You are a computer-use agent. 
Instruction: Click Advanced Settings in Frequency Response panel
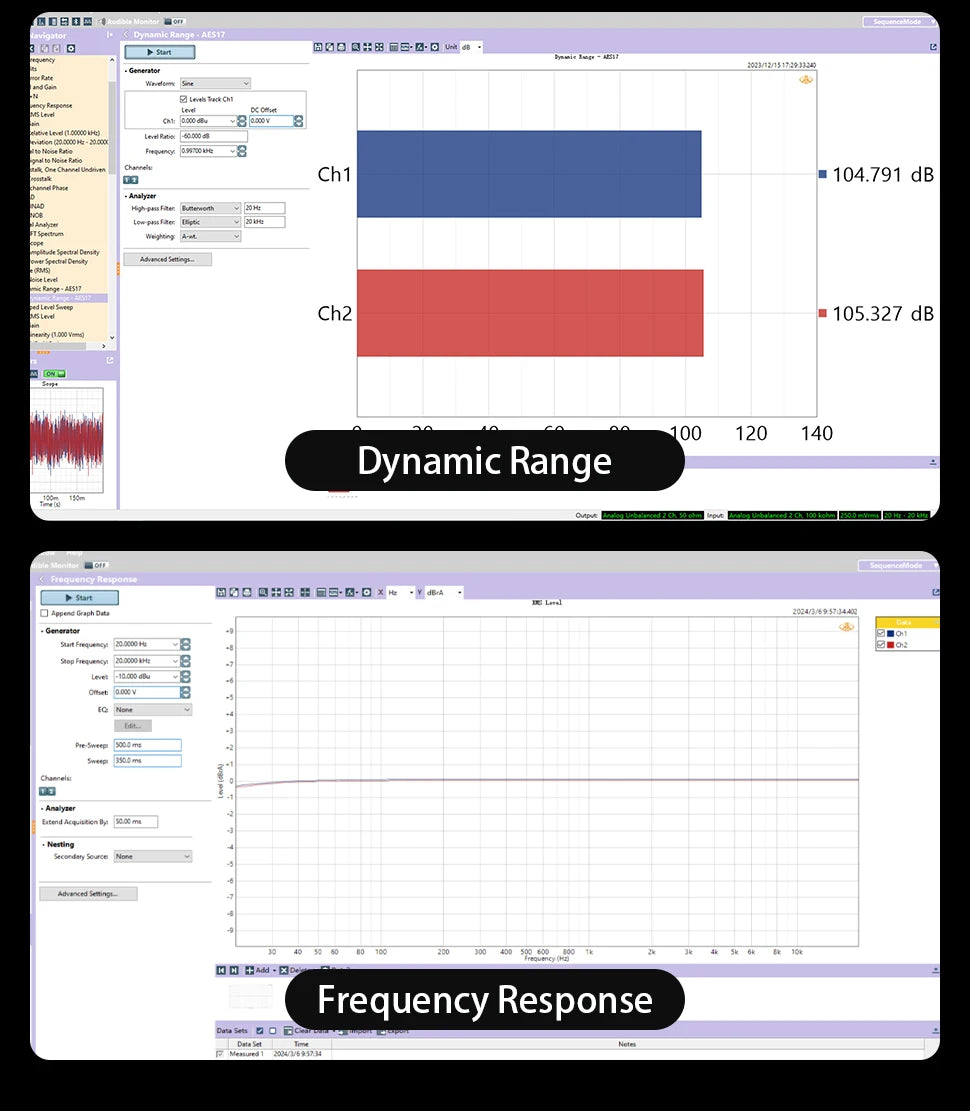[x=88, y=894]
